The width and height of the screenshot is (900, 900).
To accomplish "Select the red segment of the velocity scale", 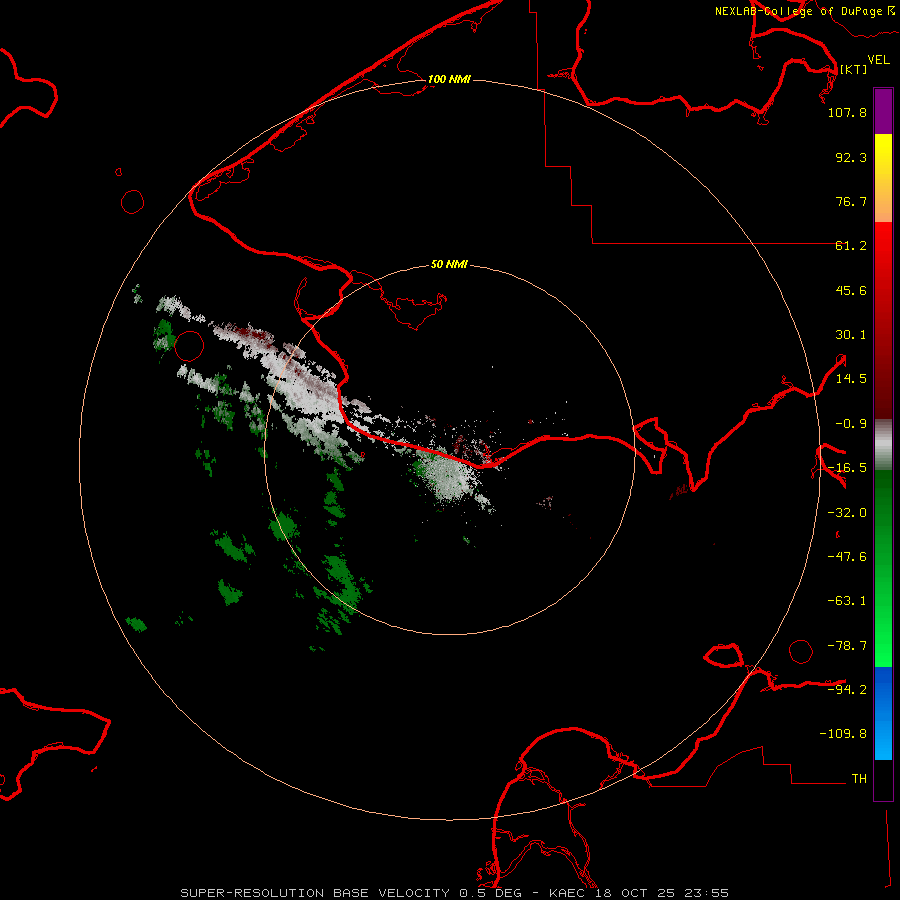I will [x=883, y=320].
